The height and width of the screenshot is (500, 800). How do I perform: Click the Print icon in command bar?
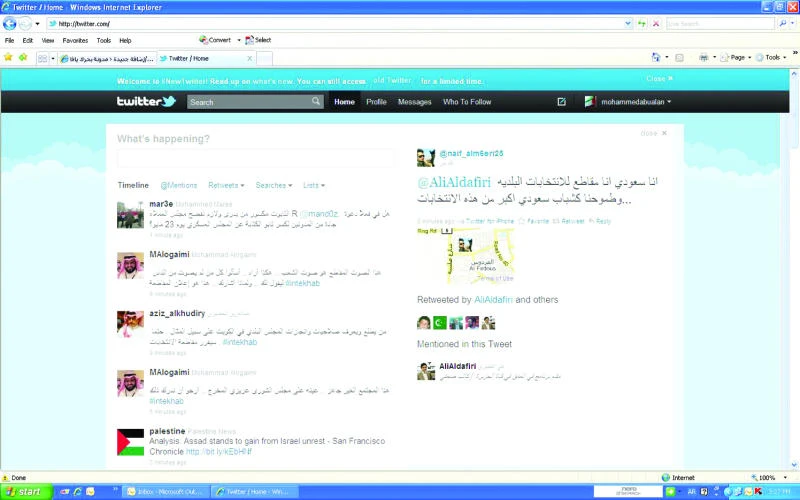(704, 58)
